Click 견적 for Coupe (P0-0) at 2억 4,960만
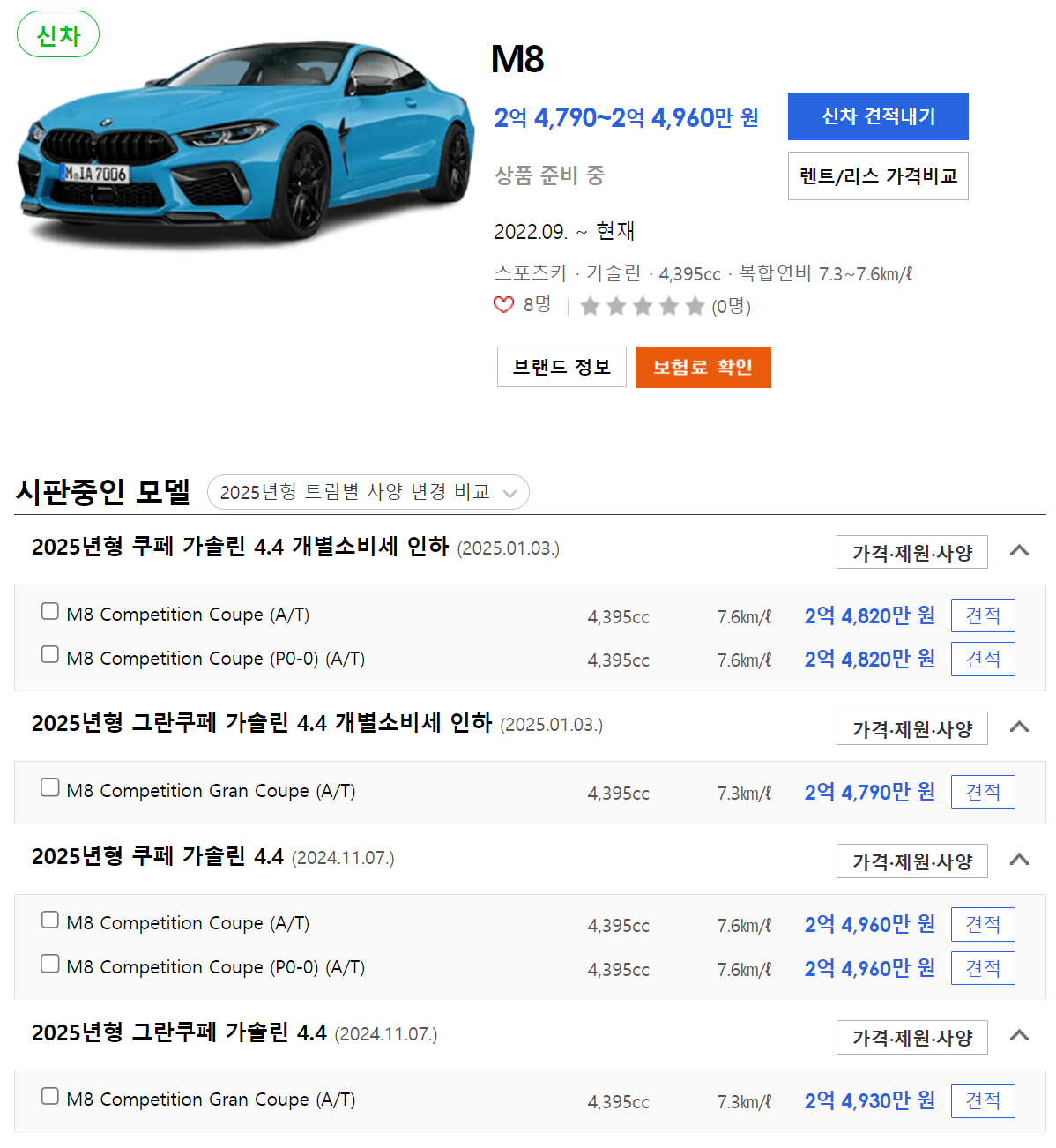Viewport: 1056px width, 1148px height. coord(983,968)
